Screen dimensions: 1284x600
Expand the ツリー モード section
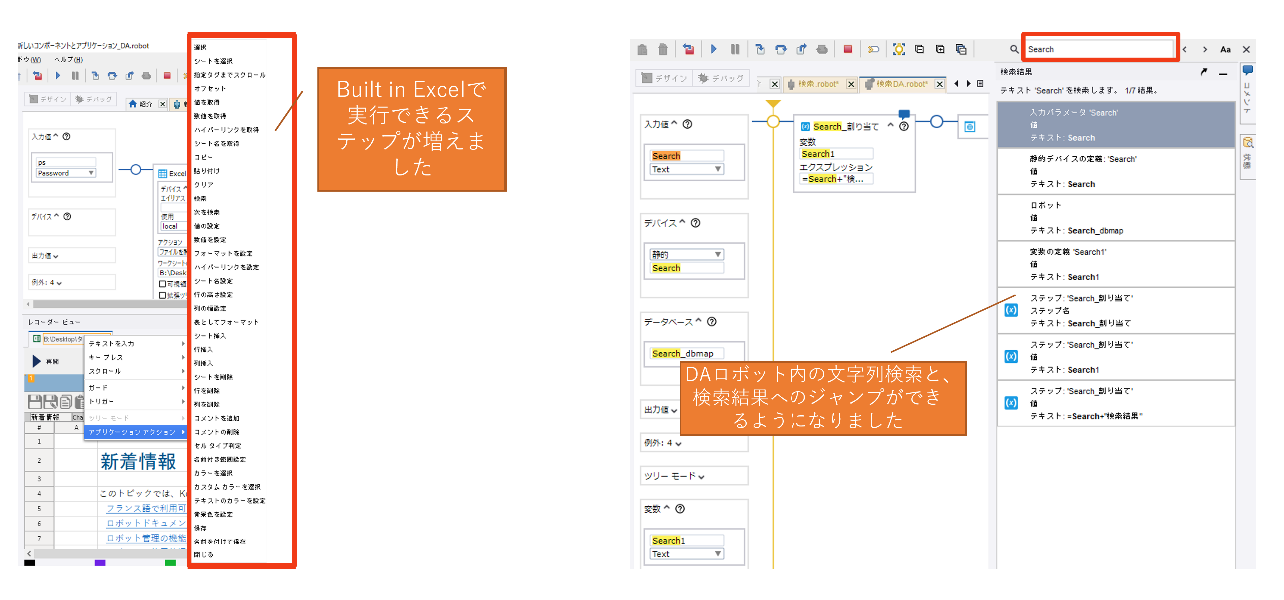(x=701, y=476)
